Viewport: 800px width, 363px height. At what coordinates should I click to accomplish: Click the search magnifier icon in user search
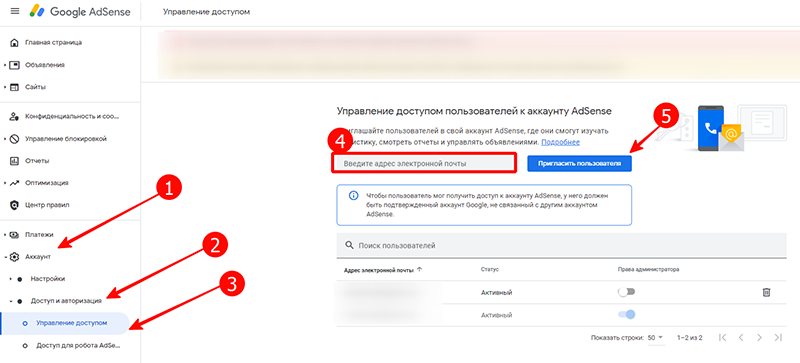(x=349, y=245)
